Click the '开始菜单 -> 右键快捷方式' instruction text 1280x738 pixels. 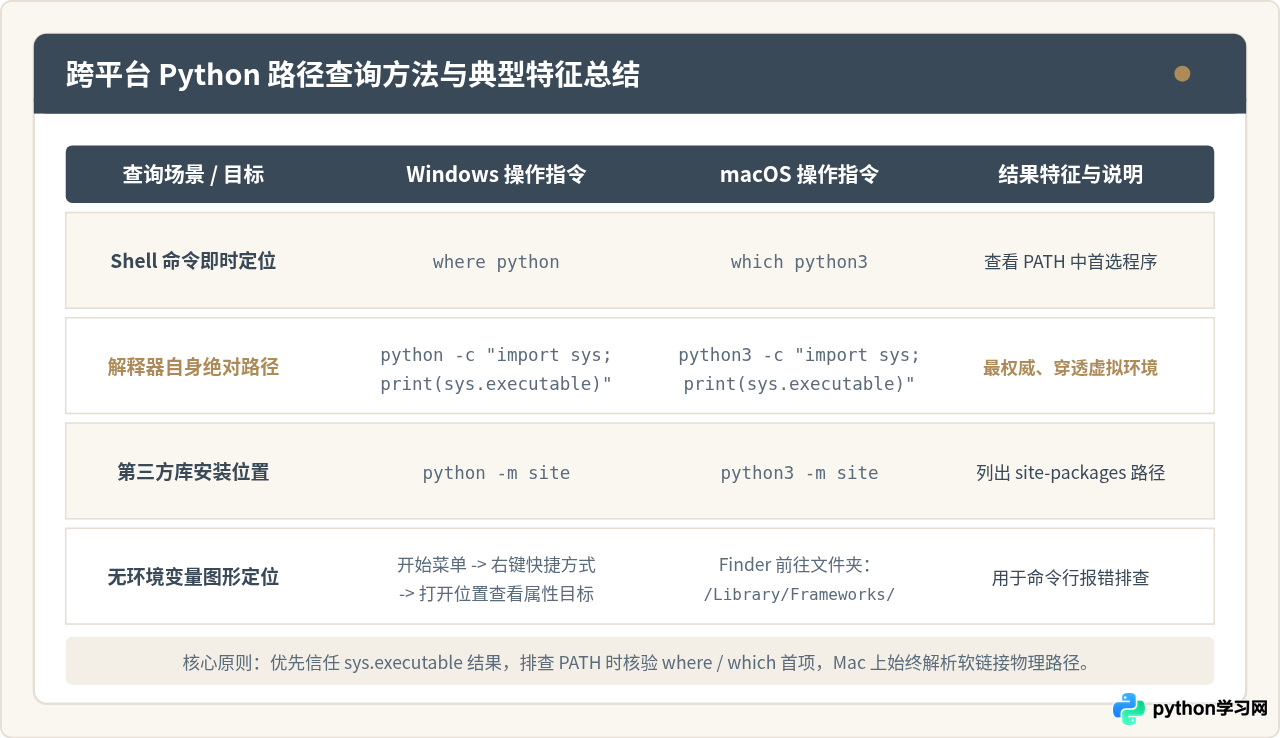pos(496,565)
